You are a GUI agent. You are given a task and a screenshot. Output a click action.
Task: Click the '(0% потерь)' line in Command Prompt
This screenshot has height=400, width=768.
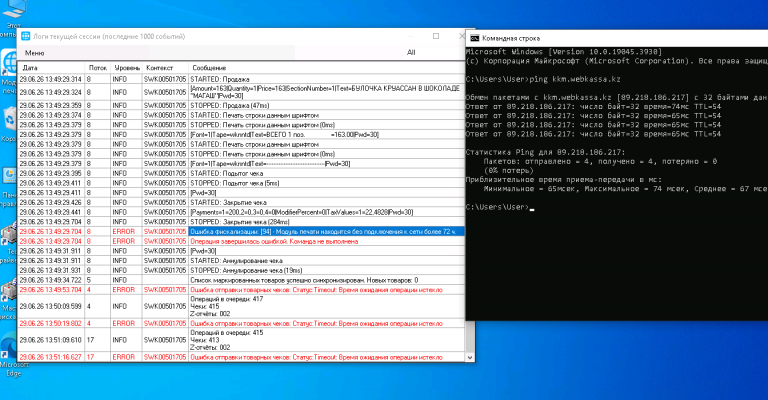point(508,170)
